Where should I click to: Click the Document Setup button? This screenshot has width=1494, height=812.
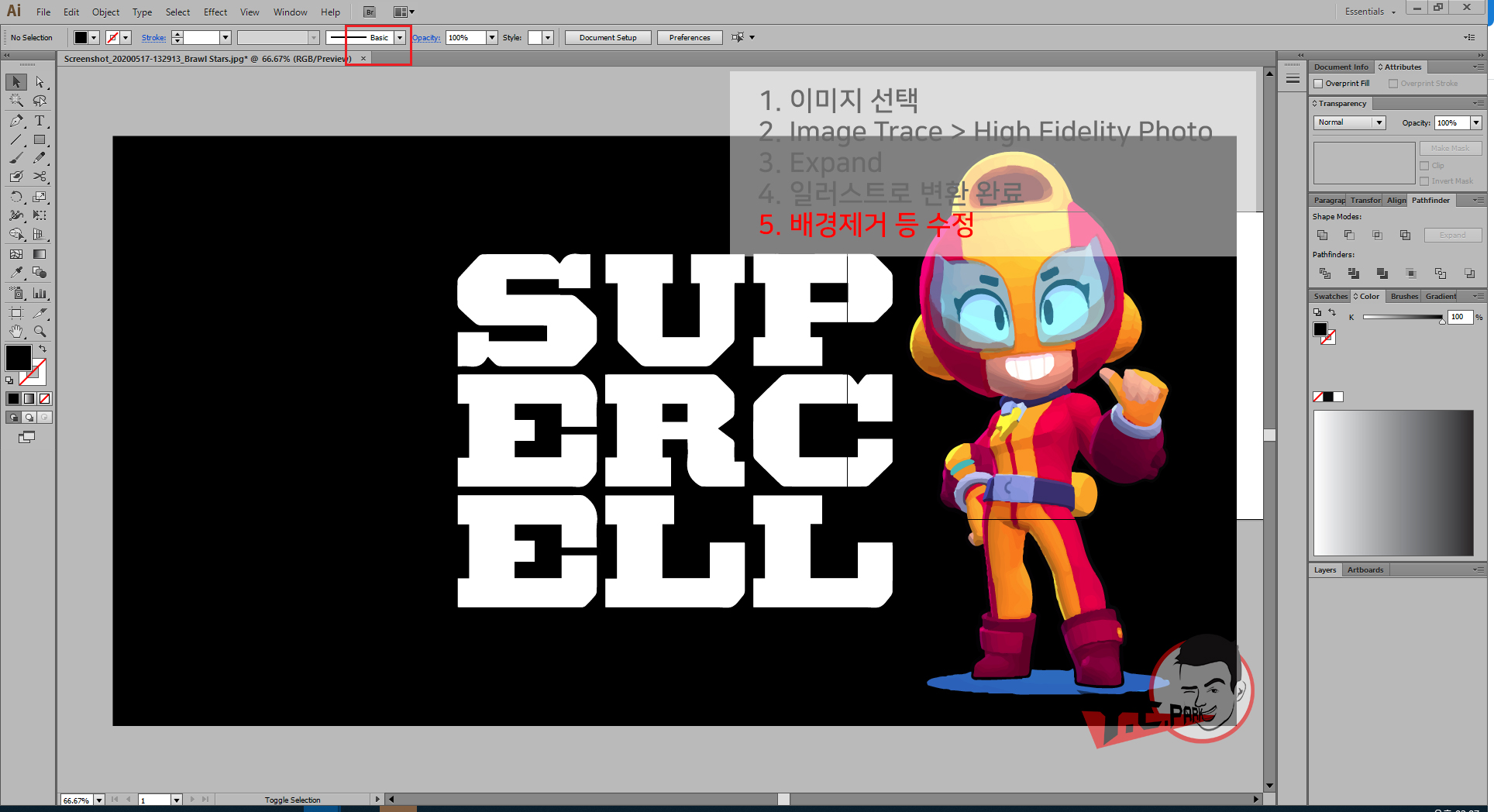pos(608,37)
